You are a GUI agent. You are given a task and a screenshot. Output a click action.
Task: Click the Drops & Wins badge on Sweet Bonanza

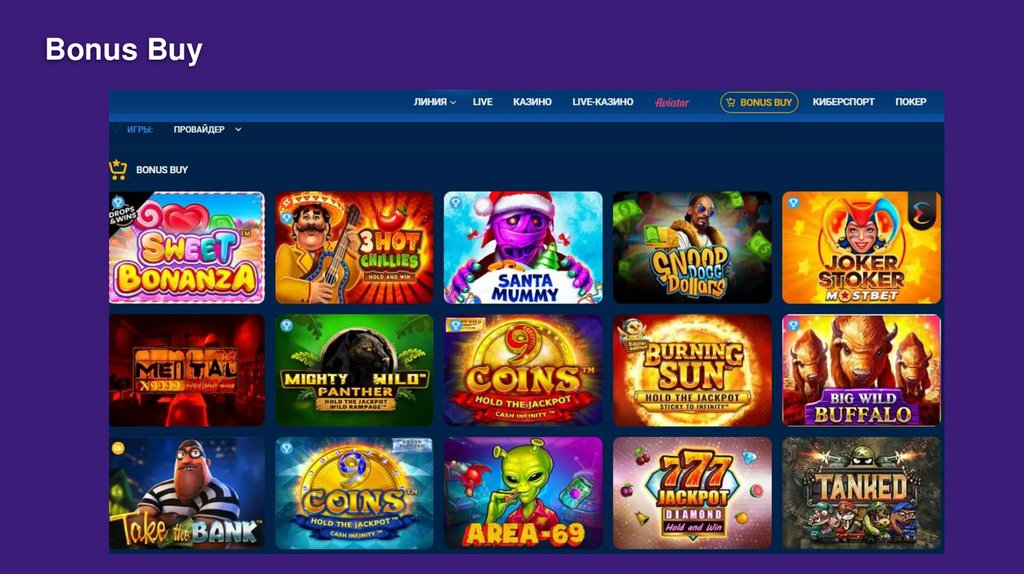pyautogui.click(x=121, y=210)
